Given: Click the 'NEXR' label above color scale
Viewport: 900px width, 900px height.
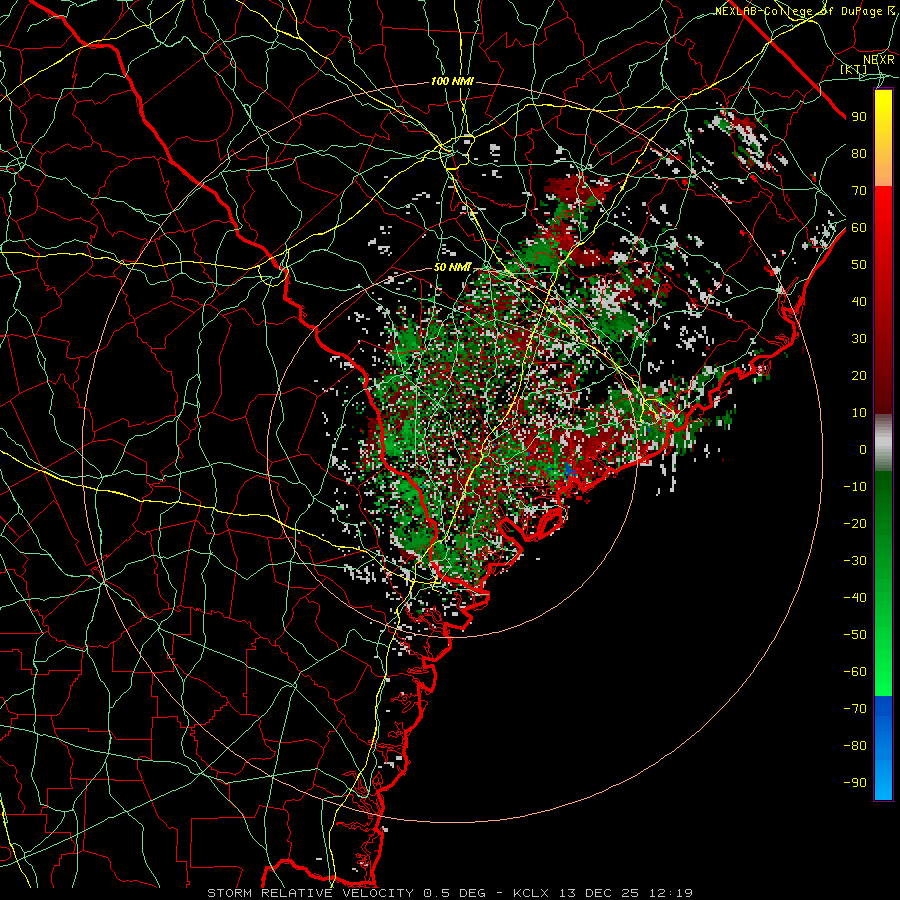Looking at the screenshot, I should click(x=878, y=60).
